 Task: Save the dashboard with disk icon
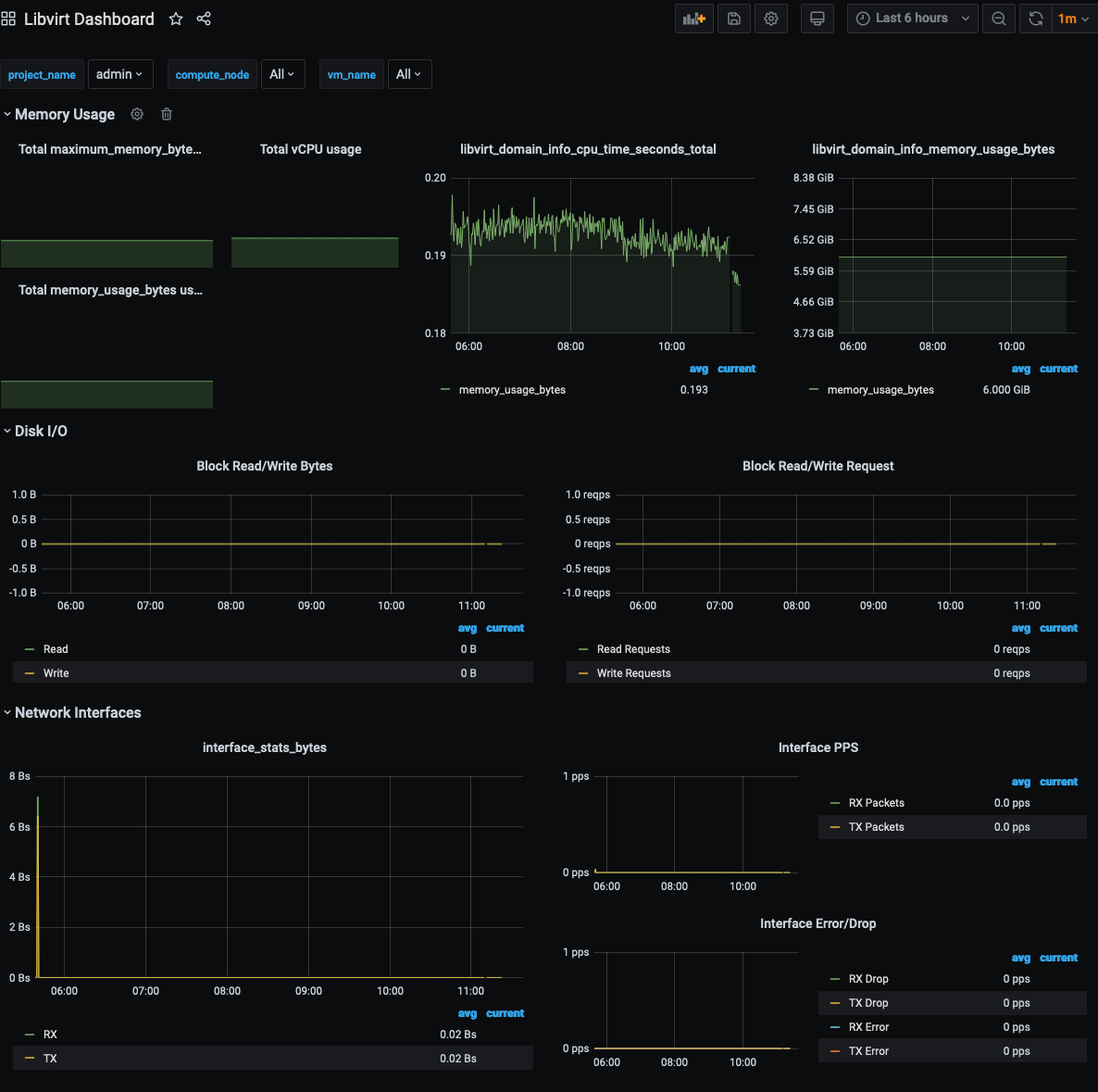[x=734, y=19]
